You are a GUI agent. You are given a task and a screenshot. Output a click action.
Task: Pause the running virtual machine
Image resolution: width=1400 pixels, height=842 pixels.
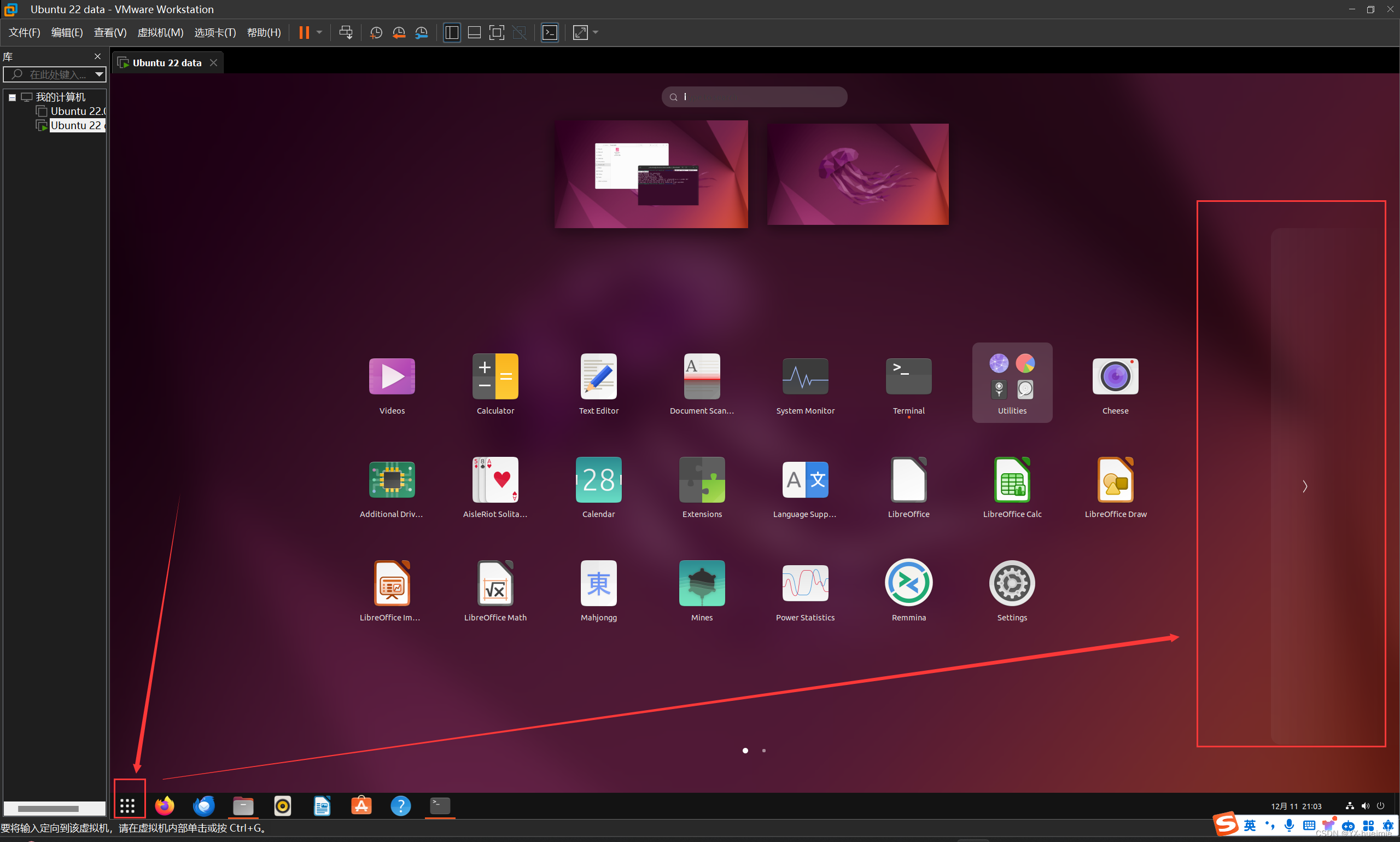pyautogui.click(x=305, y=32)
